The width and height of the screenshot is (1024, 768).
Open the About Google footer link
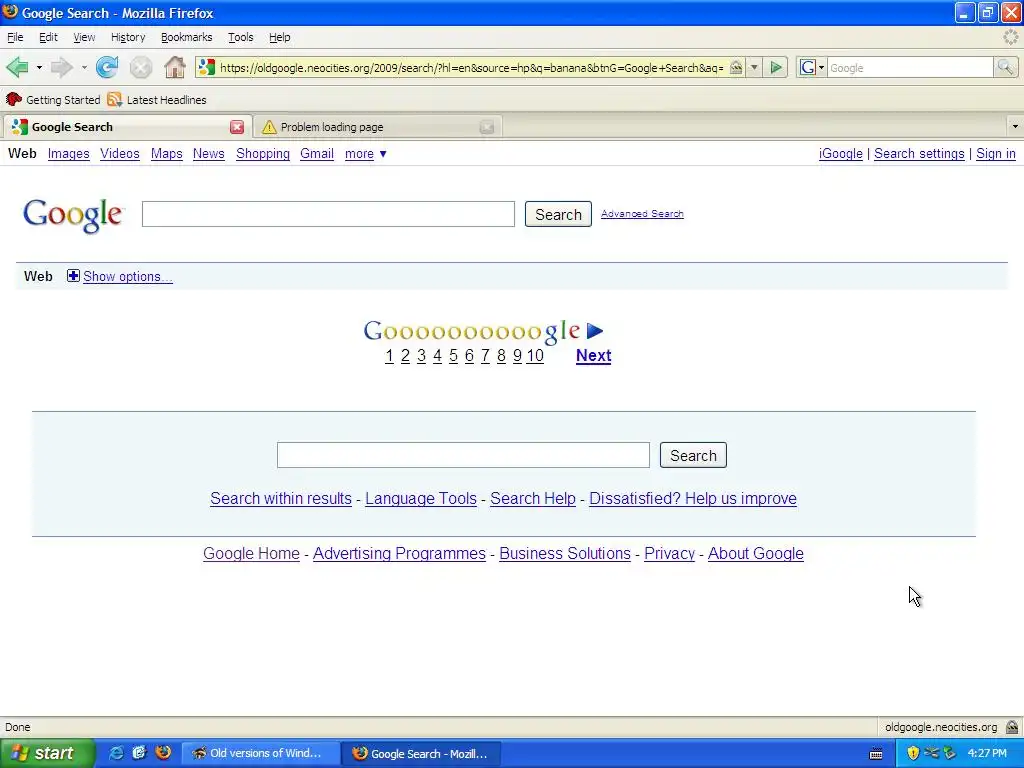756,554
